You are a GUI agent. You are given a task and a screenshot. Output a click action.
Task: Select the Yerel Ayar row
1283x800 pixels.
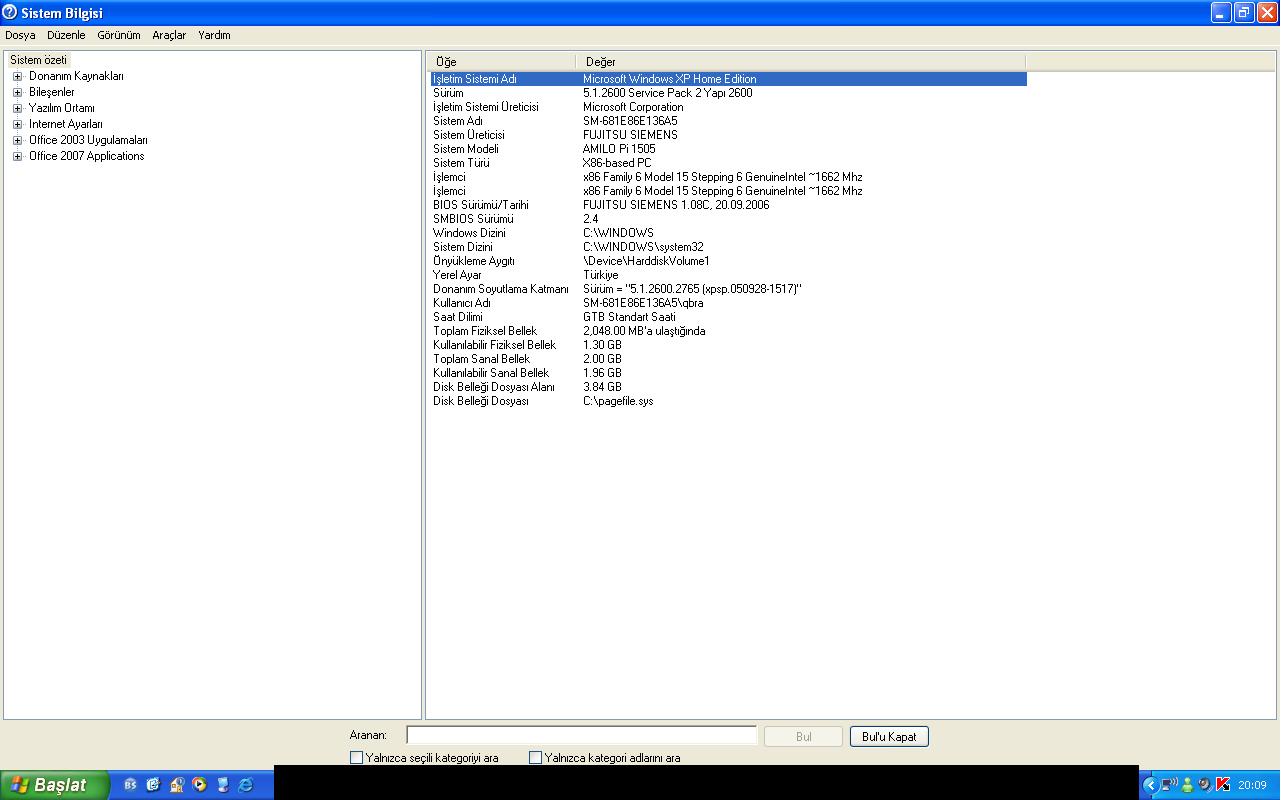click(x=728, y=275)
